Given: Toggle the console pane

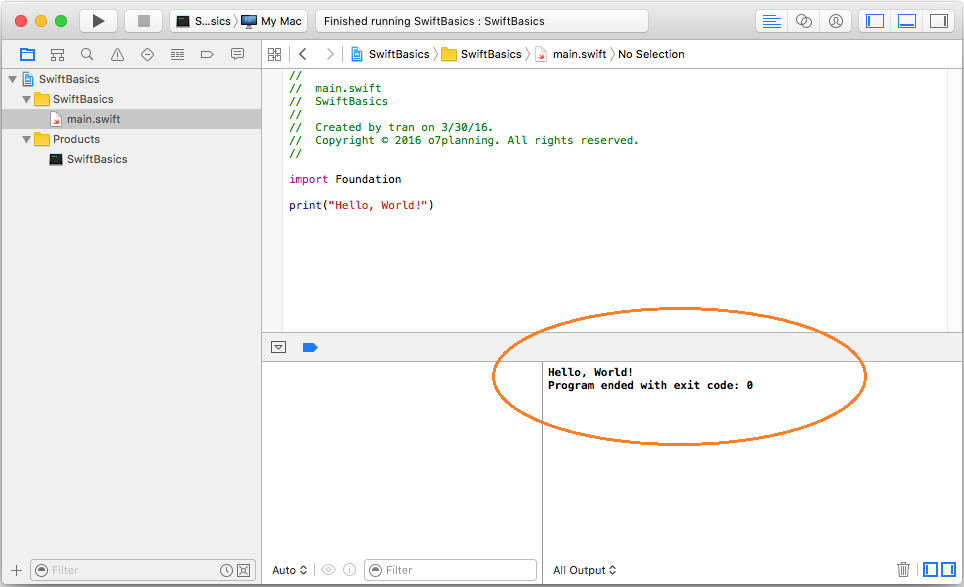Looking at the screenshot, I should coord(948,570).
